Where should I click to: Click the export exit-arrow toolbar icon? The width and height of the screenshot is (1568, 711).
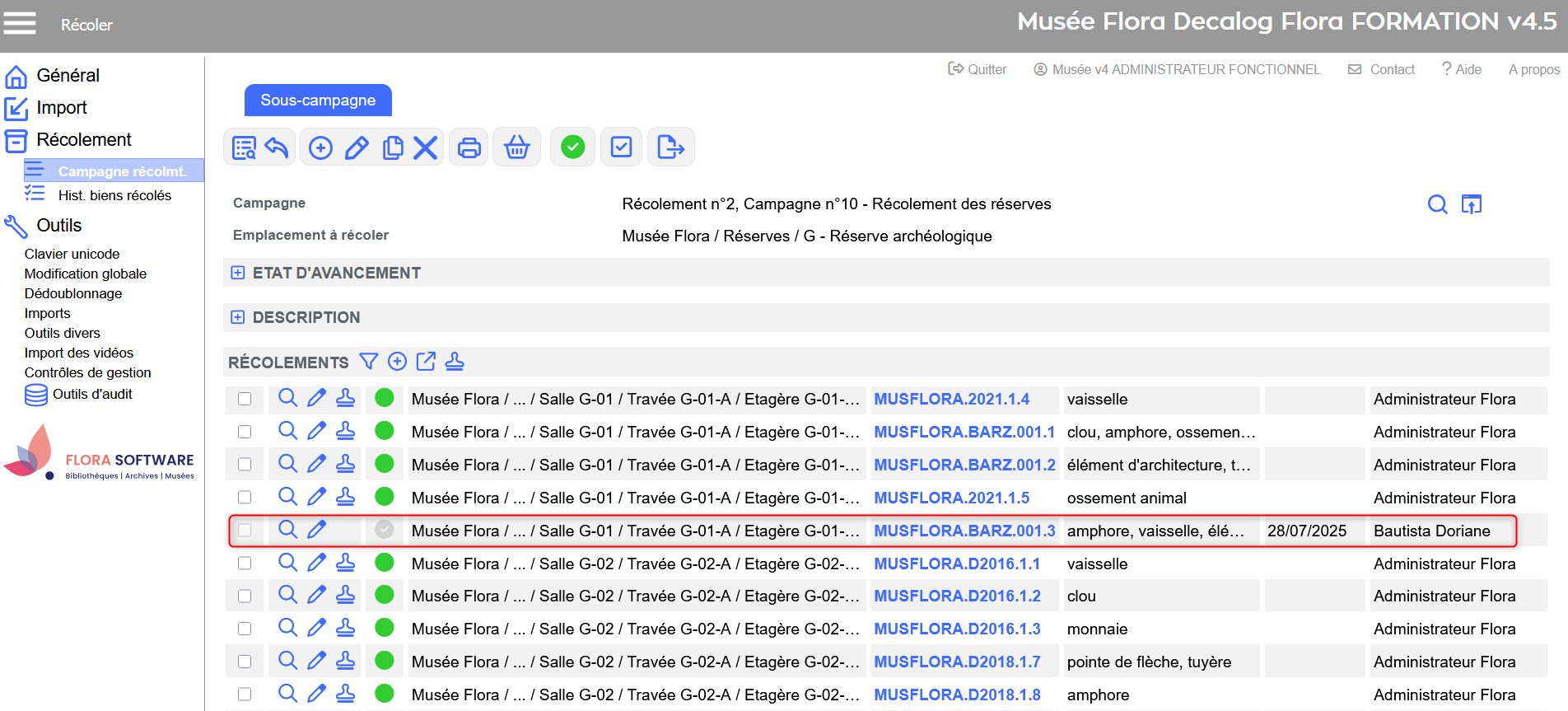pos(670,148)
